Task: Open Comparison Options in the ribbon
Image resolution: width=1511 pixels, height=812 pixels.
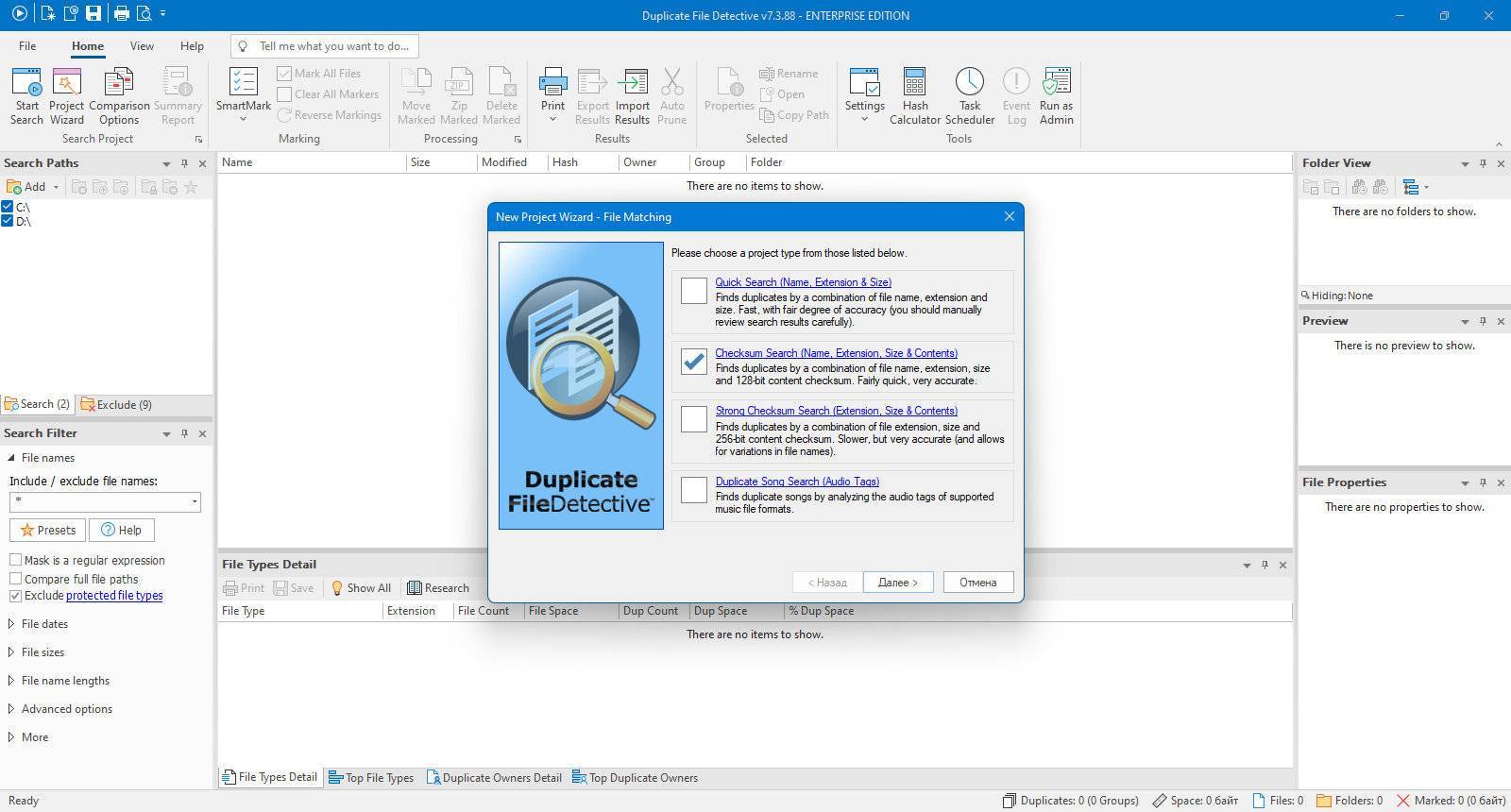Action: pyautogui.click(x=119, y=82)
